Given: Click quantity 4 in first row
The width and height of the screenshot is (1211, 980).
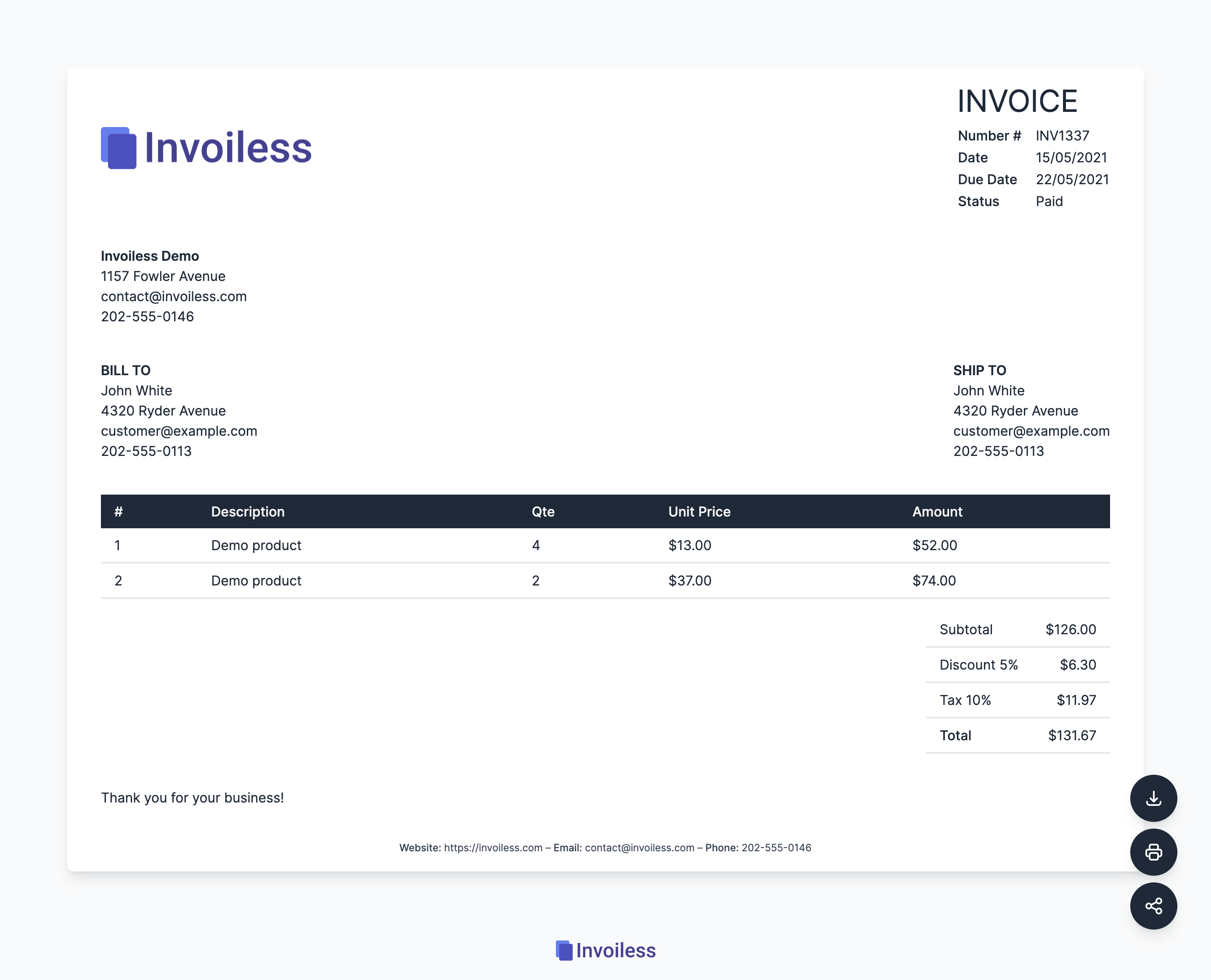Looking at the screenshot, I should coord(536,546).
